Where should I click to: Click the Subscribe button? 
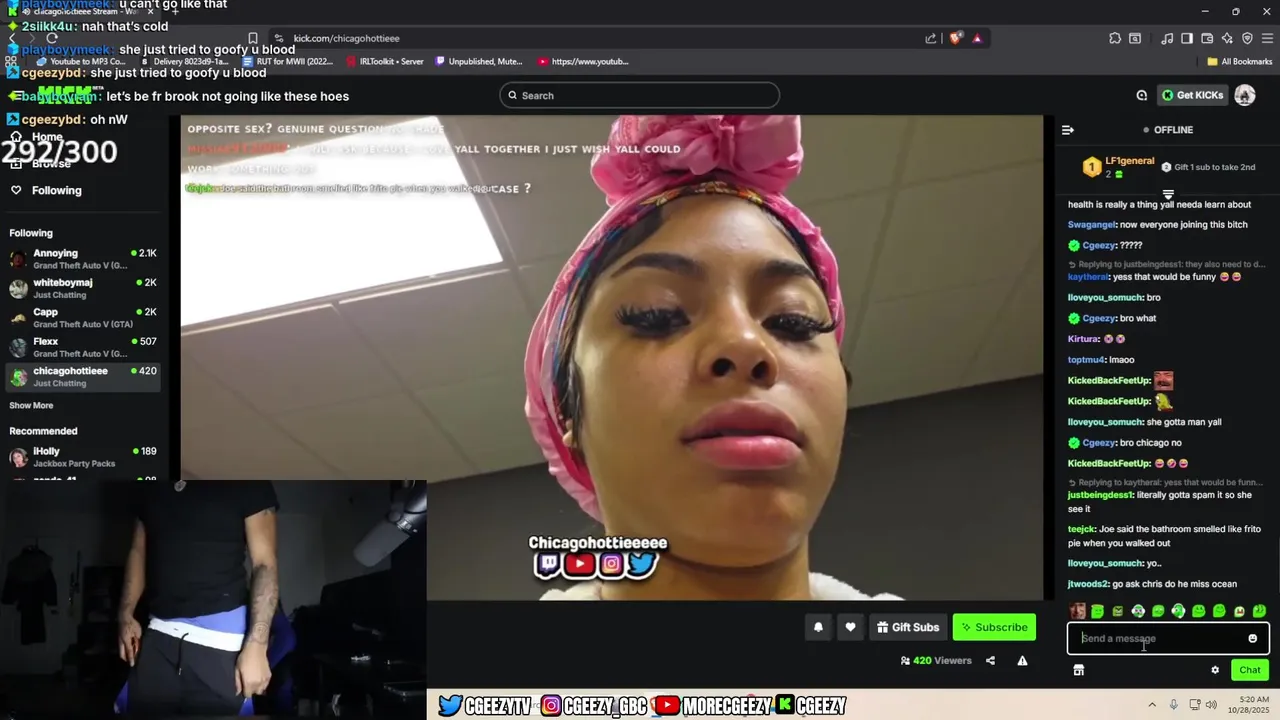994,627
